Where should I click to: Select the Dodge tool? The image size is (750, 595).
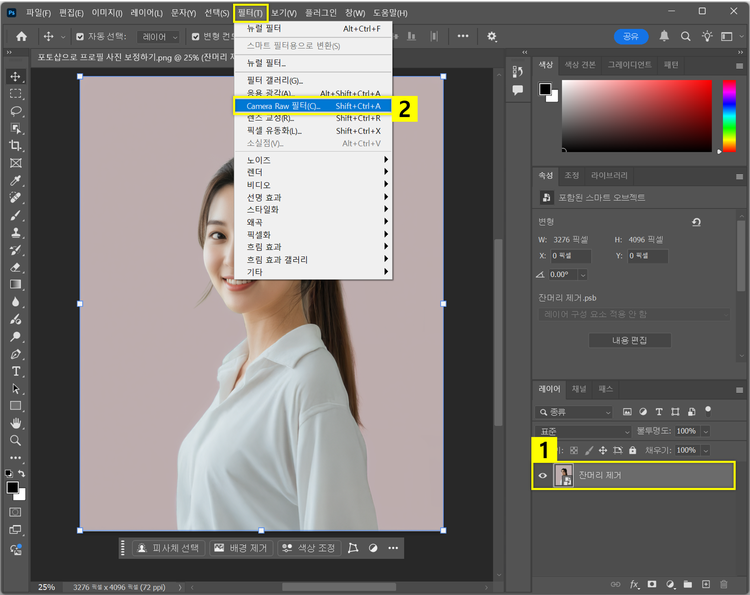15,337
